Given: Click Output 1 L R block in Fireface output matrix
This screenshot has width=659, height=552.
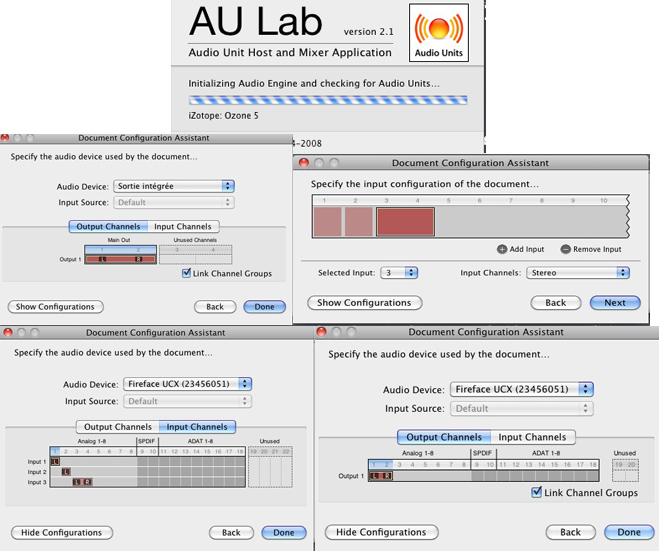Looking at the screenshot, I should point(381,476).
